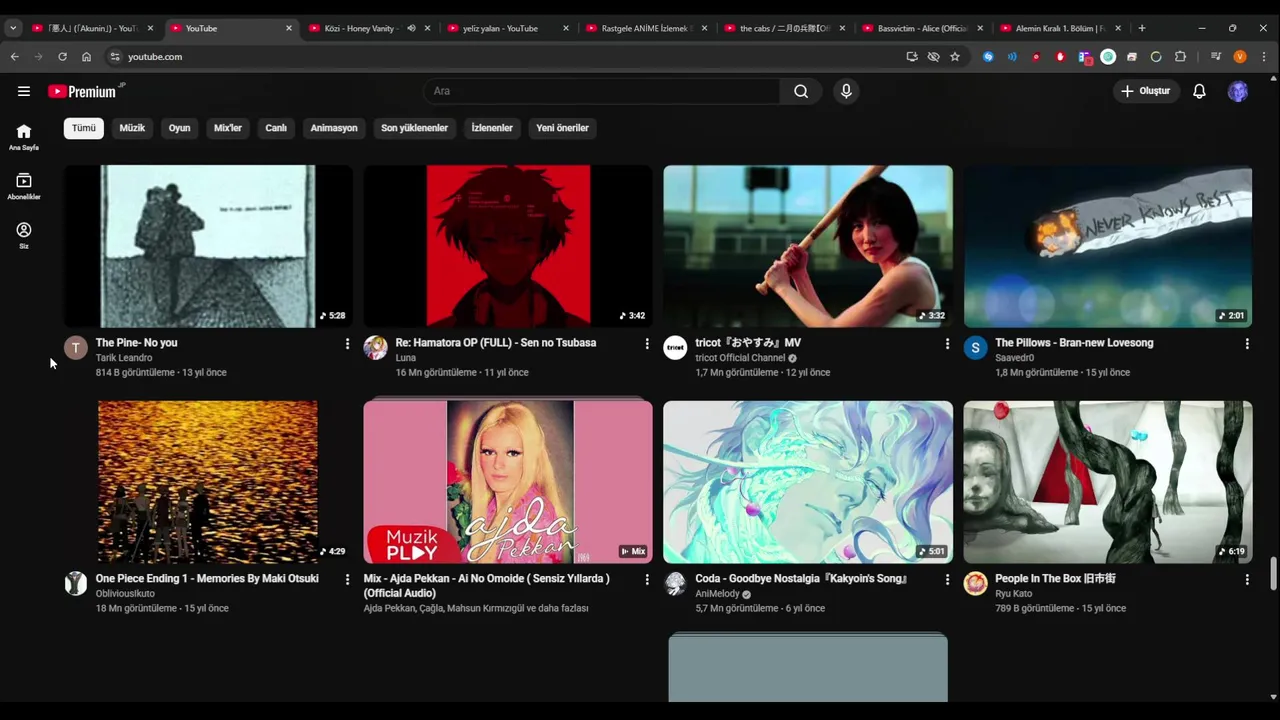Open options for The Pine- No you

(x=347, y=343)
